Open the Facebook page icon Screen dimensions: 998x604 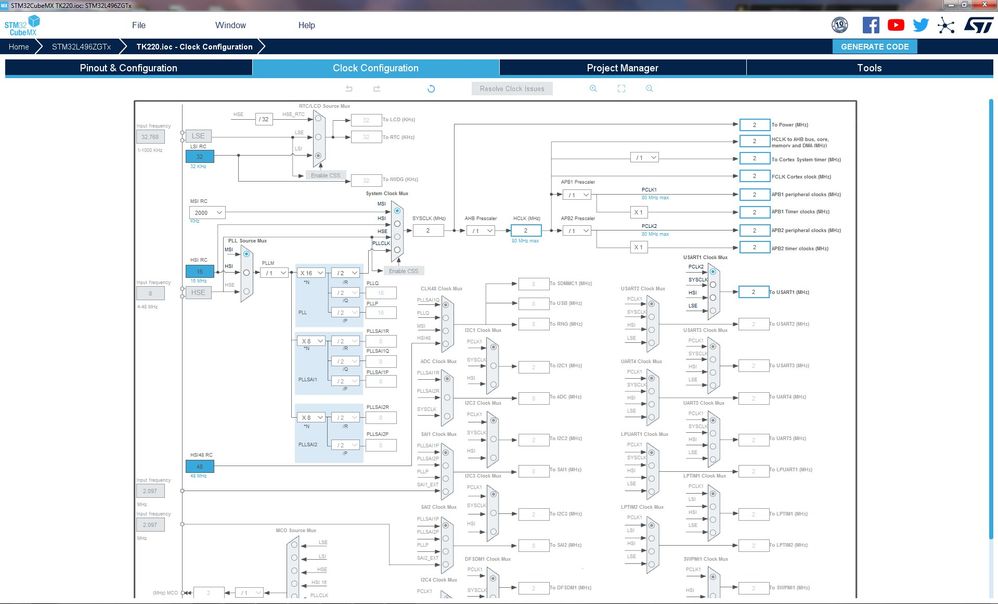(871, 25)
